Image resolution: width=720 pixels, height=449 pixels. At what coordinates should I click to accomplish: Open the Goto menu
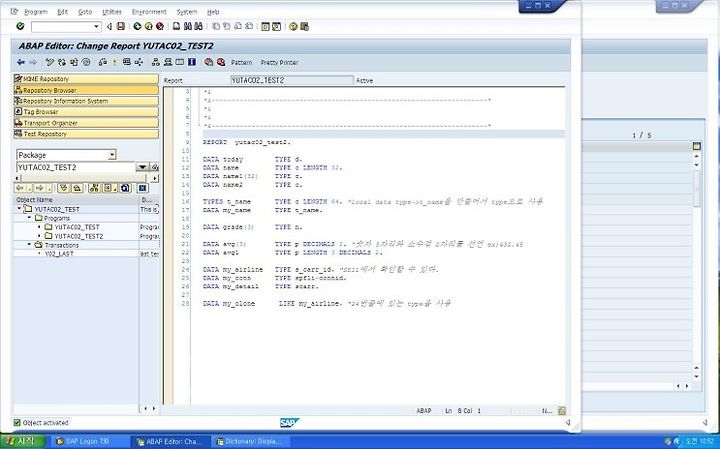click(85, 12)
